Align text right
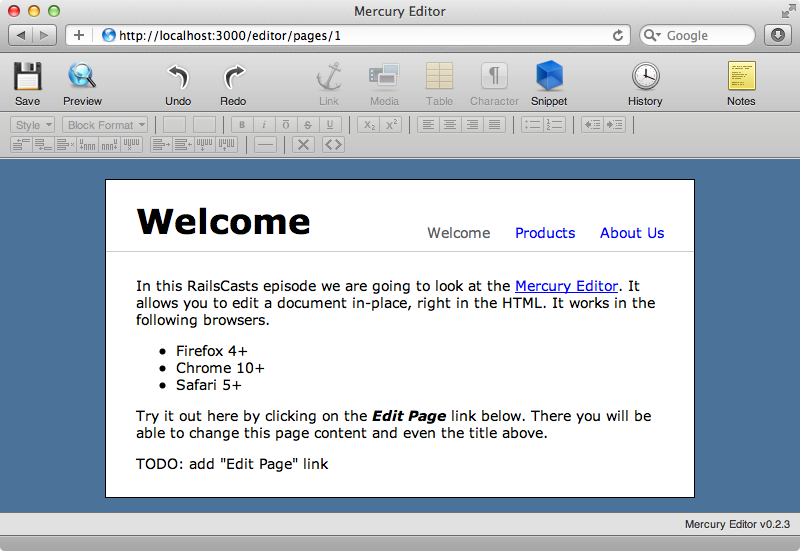Screen dimensions: 800x551 (472, 125)
